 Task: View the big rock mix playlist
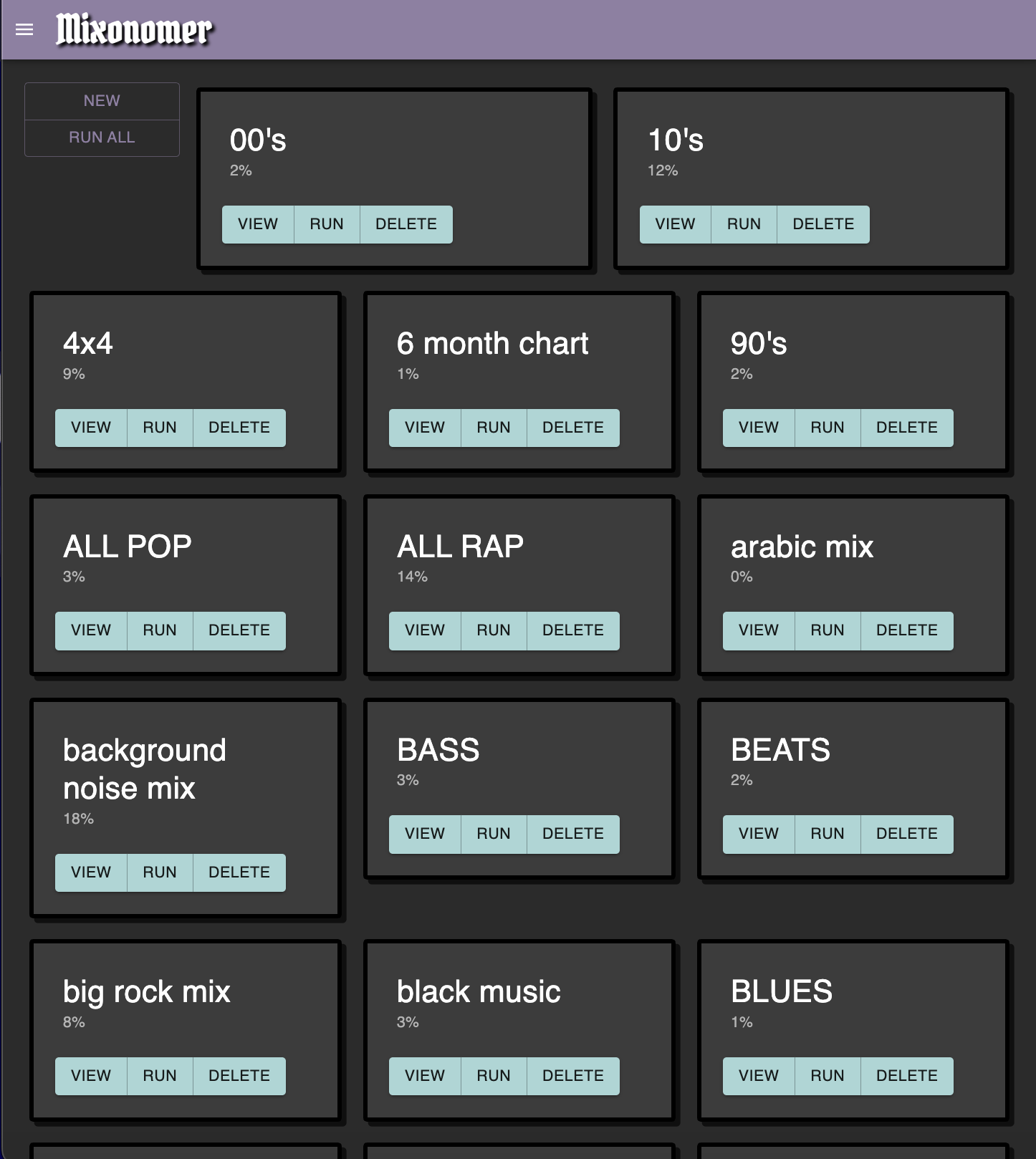(90, 1075)
